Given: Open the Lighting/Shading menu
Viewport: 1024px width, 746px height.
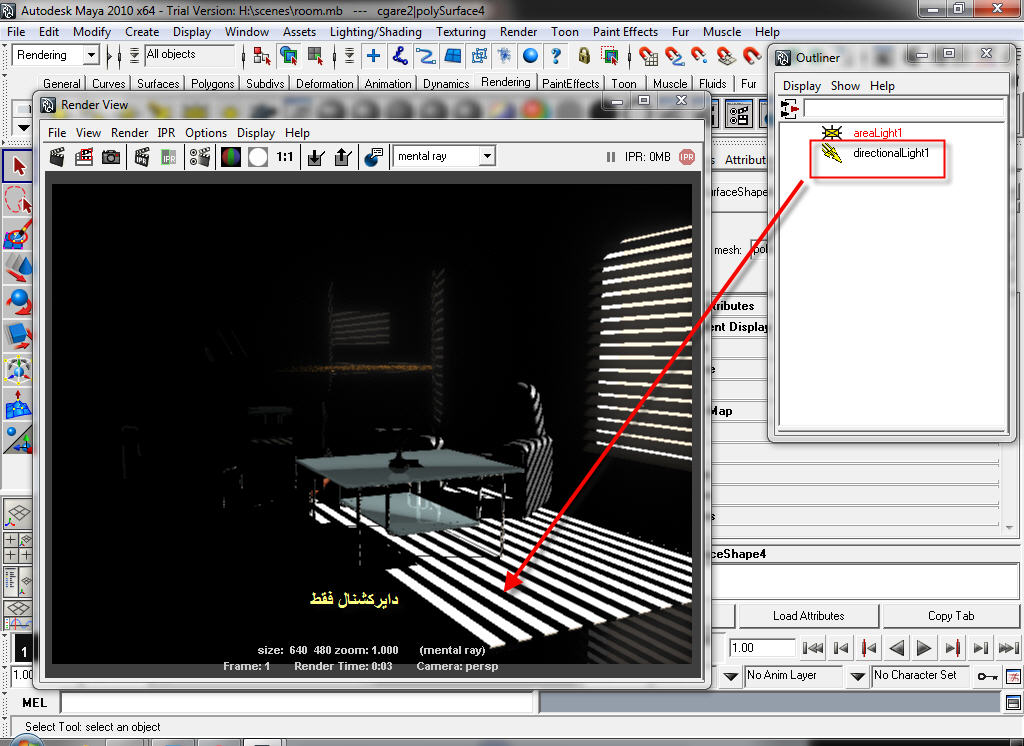Looking at the screenshot, I should [x=375, y=32].
